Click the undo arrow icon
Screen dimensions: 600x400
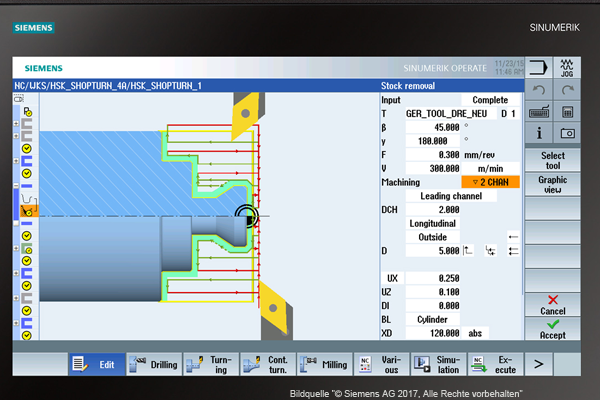538,91
